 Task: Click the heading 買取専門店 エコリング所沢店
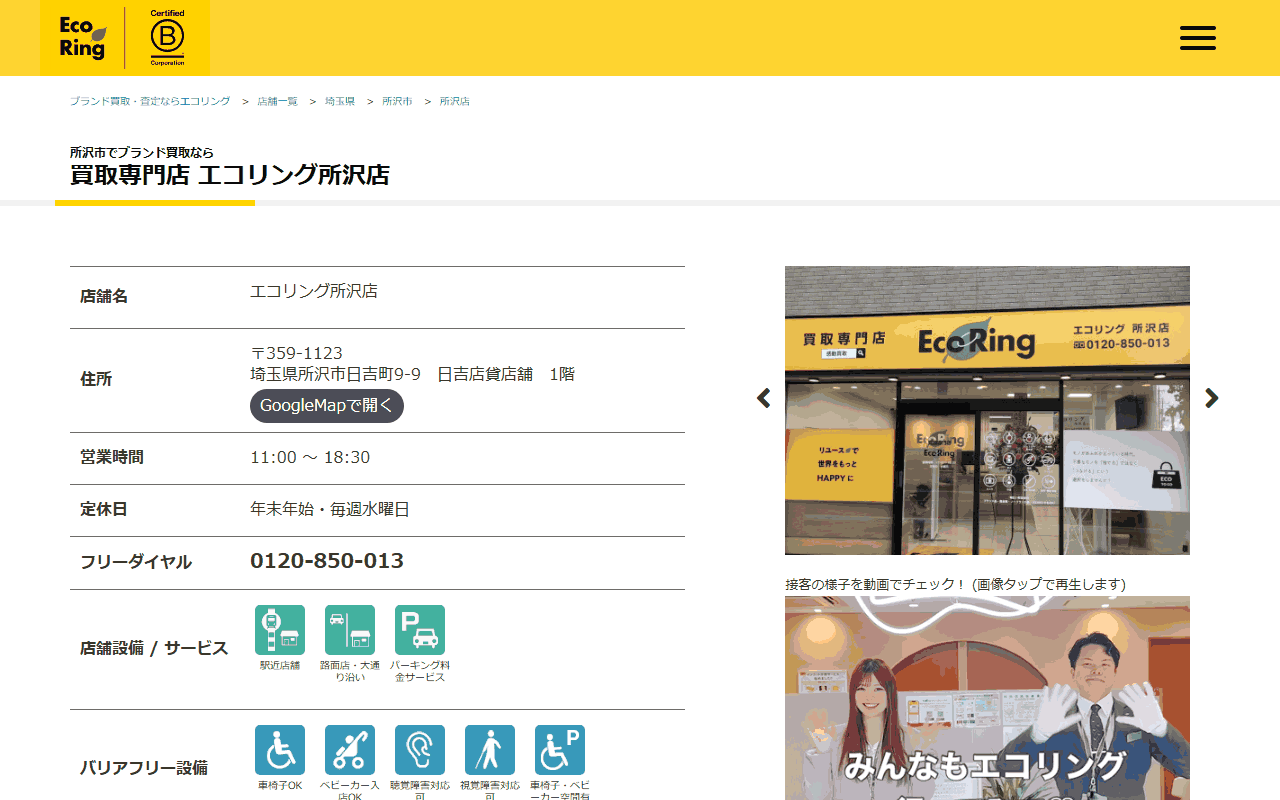coord(230,175)
